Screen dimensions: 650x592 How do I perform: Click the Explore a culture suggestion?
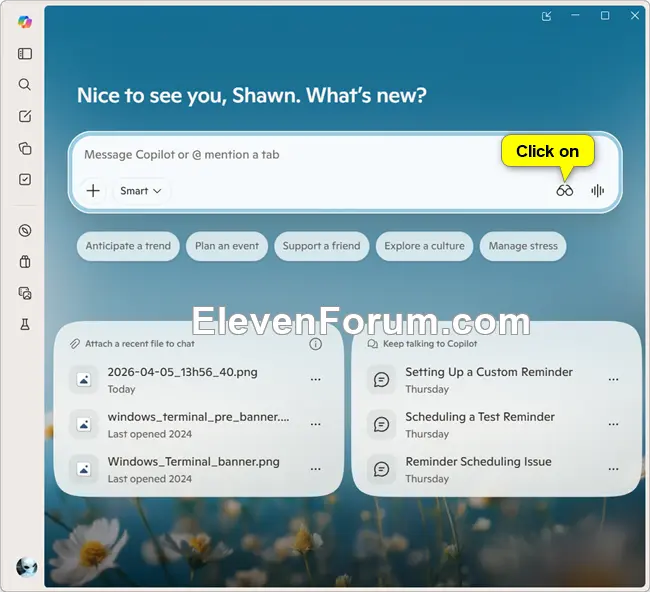pos(424,246)
